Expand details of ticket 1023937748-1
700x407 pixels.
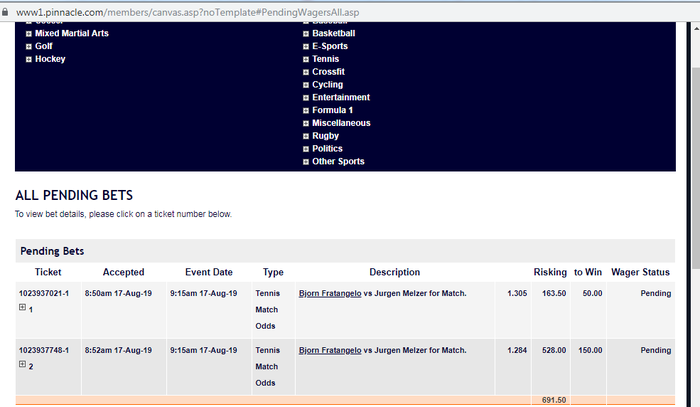22,365
